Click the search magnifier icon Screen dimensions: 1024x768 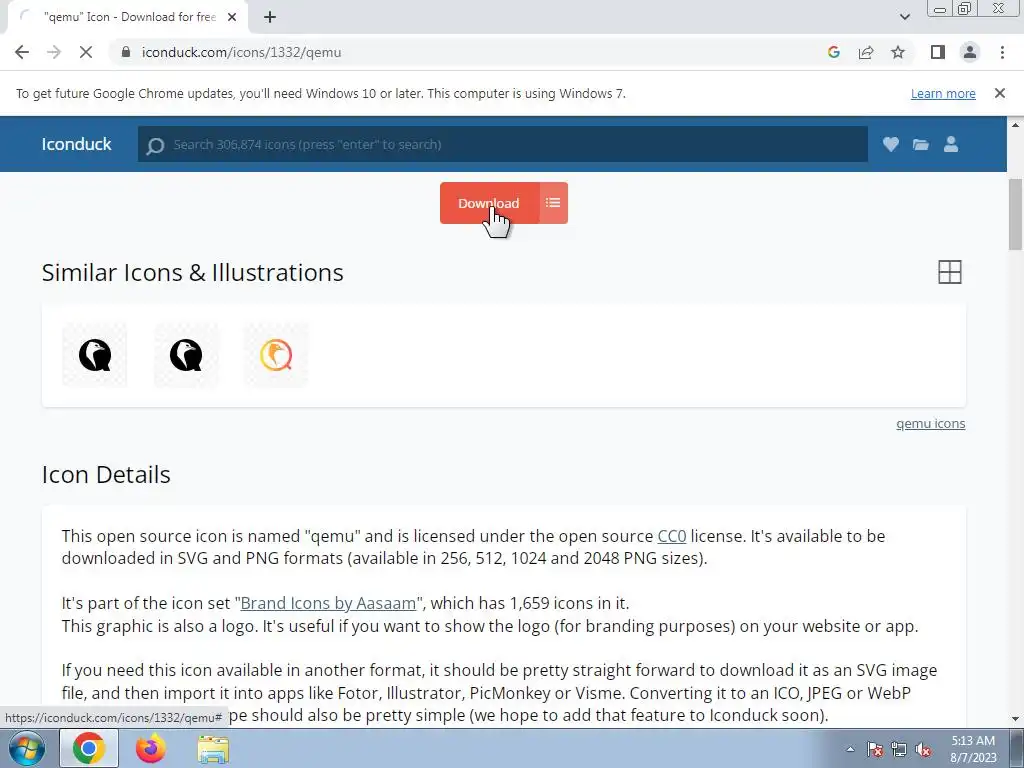[x=155, y=146]
